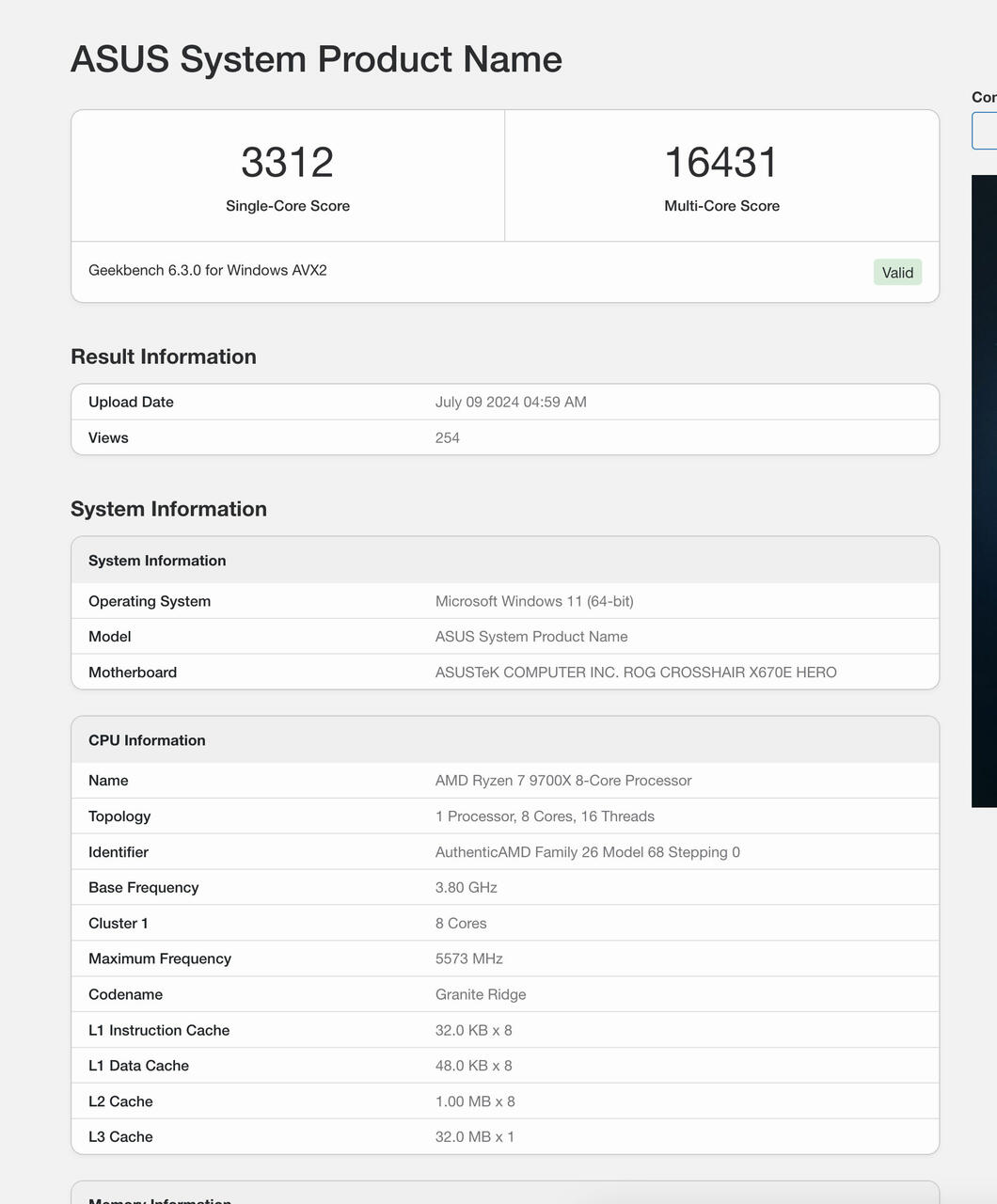Click AMD Ryzen 7 9700X processor name

(563, 781)
